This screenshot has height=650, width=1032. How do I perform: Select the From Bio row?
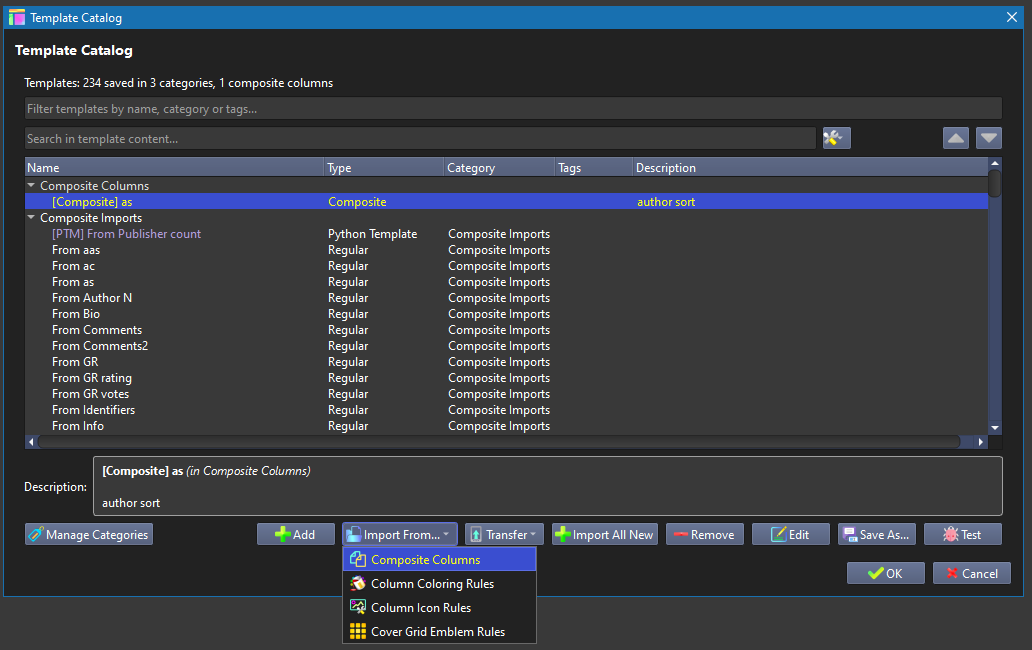coord(506,314)
